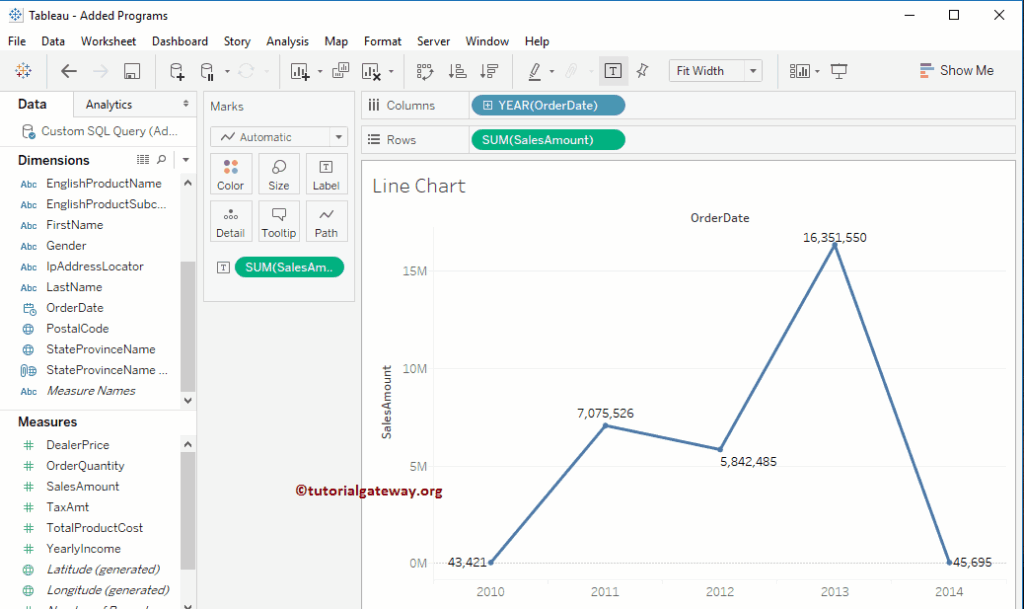This screenshot has height=609, width=1024.
Task: Click the Show Me button
Action: [957, 70]
